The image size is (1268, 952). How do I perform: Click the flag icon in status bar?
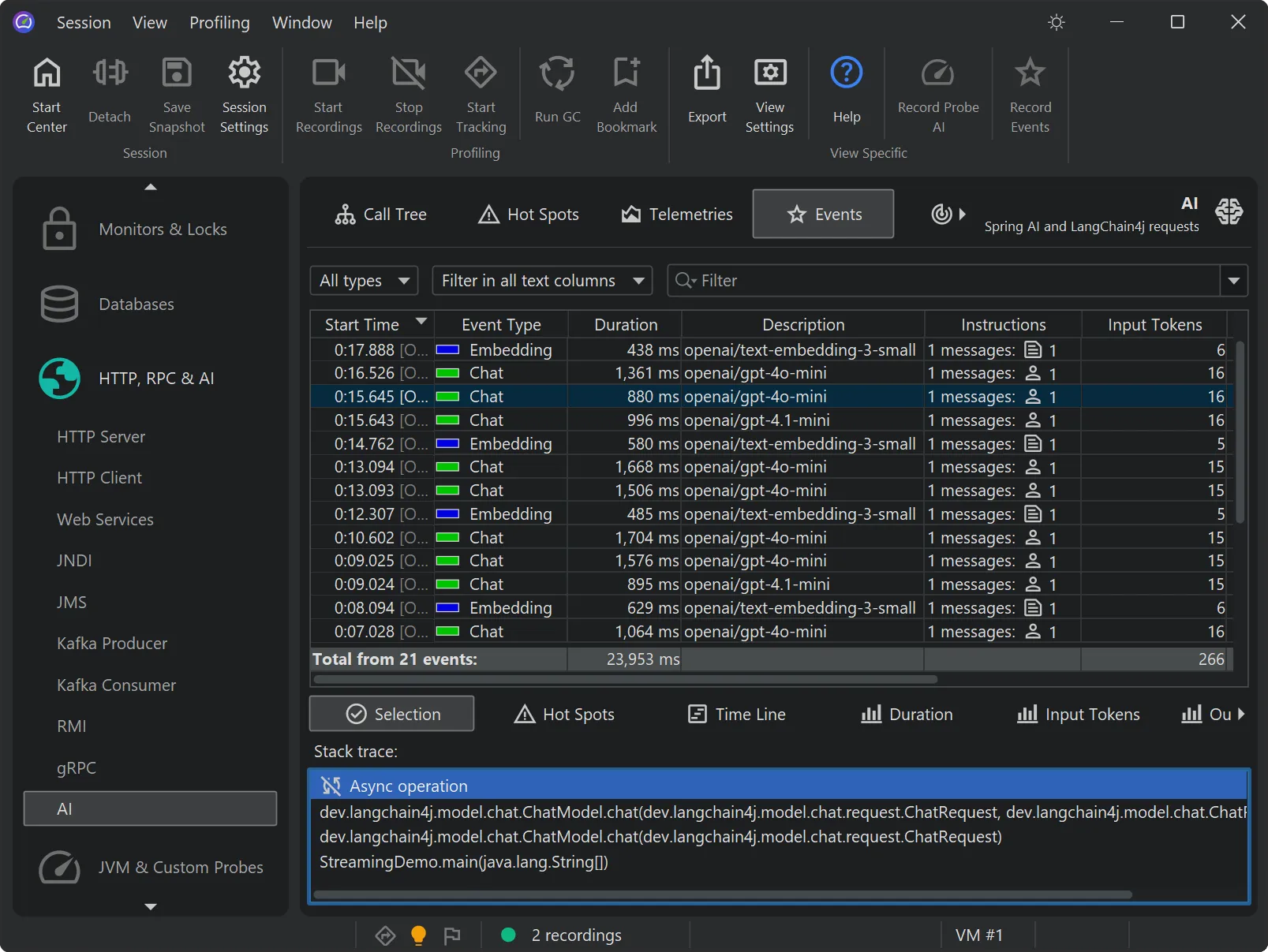tap(452, 935)
